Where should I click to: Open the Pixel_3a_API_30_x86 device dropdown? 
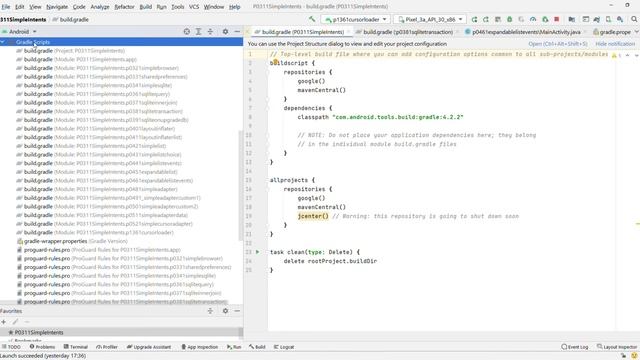(x=430, y=19)
